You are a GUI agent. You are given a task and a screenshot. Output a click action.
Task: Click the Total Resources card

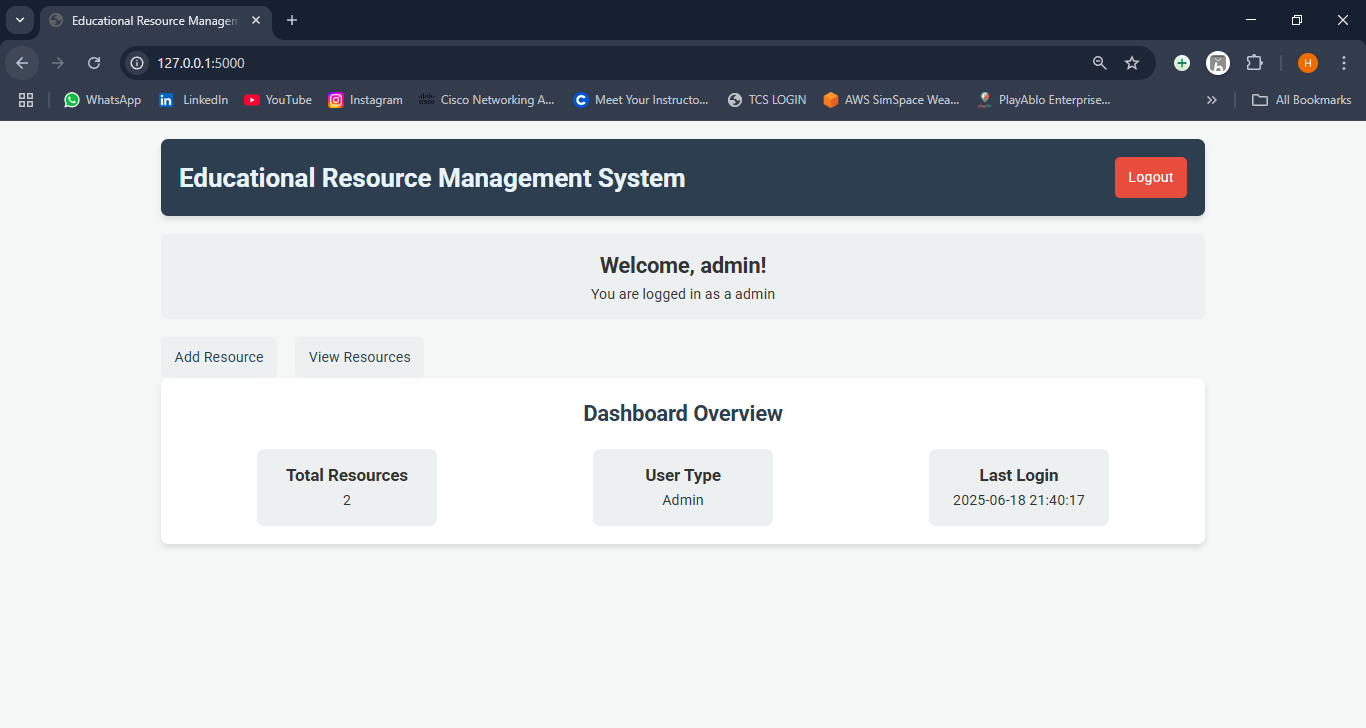(347, 487)
